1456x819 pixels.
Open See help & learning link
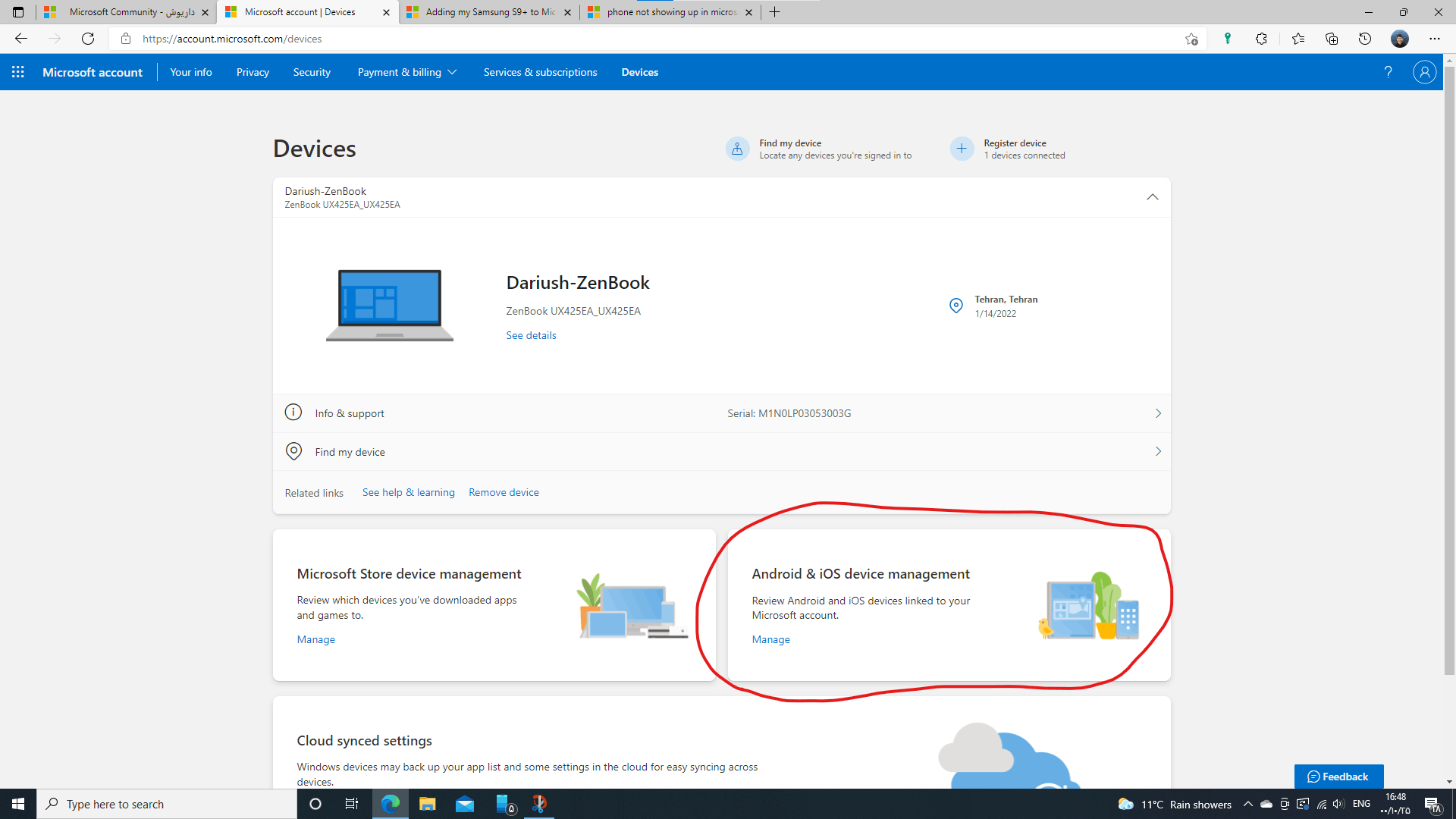[x=409, y=492]
